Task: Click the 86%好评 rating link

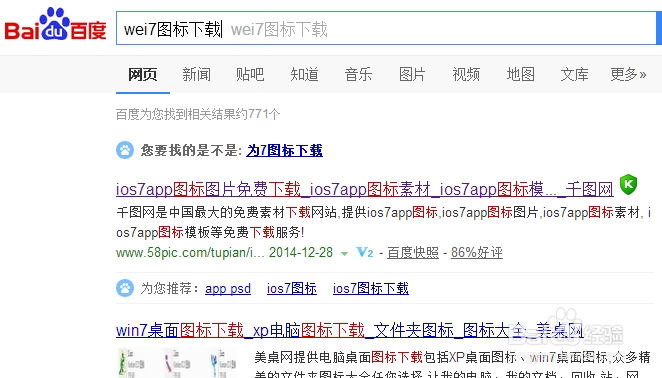Action: tap(477, 253)
